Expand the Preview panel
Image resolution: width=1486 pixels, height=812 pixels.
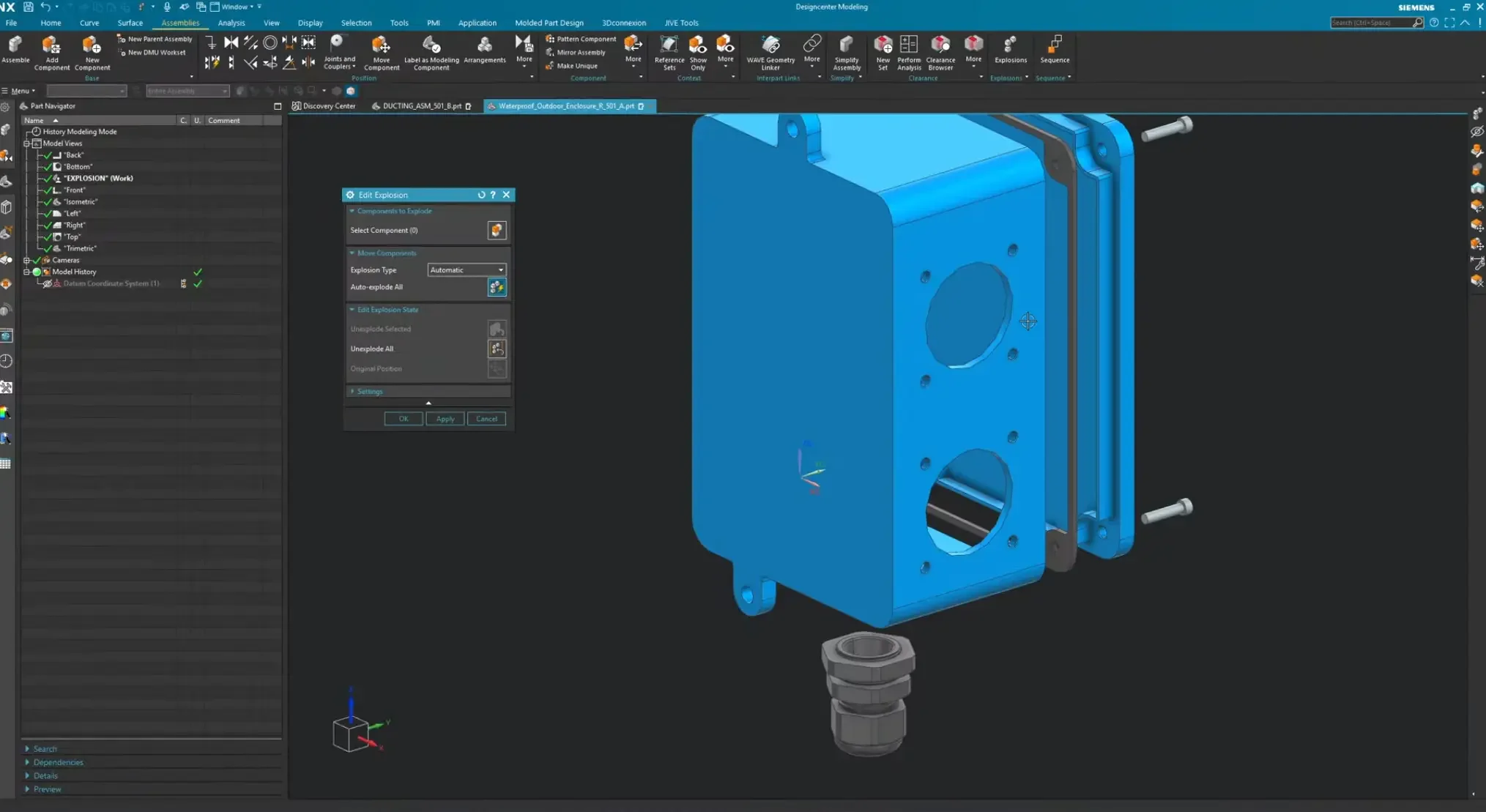[44, 789]
